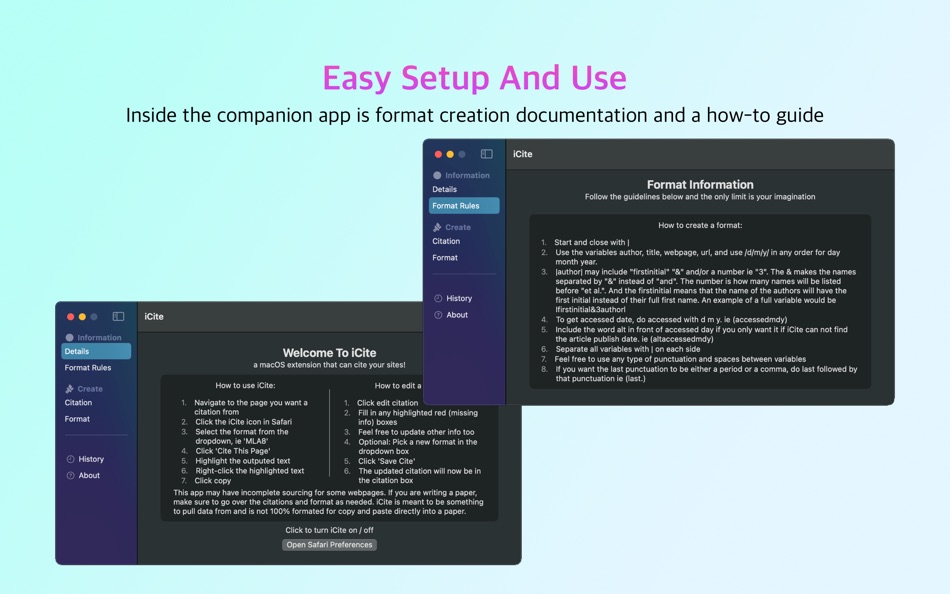Select Format Rules item in right window sidebar
This screenshot has width=950, height=594.
tap(464, 205)
